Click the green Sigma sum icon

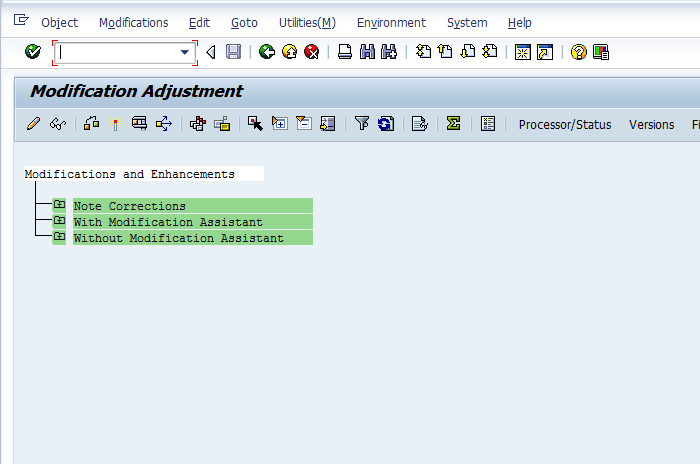tap(453, 123)
